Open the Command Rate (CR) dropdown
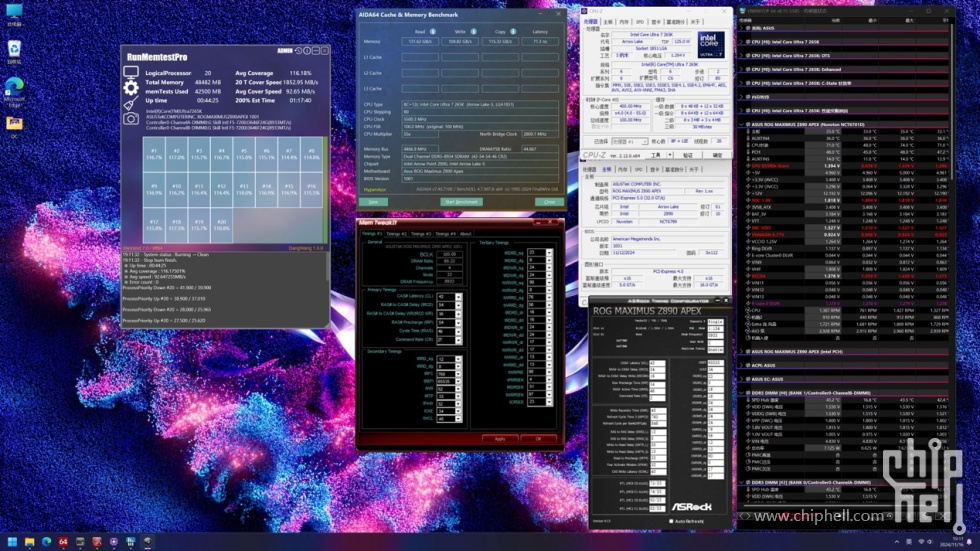The image size is (980, 551). click(x=458, y=340)
